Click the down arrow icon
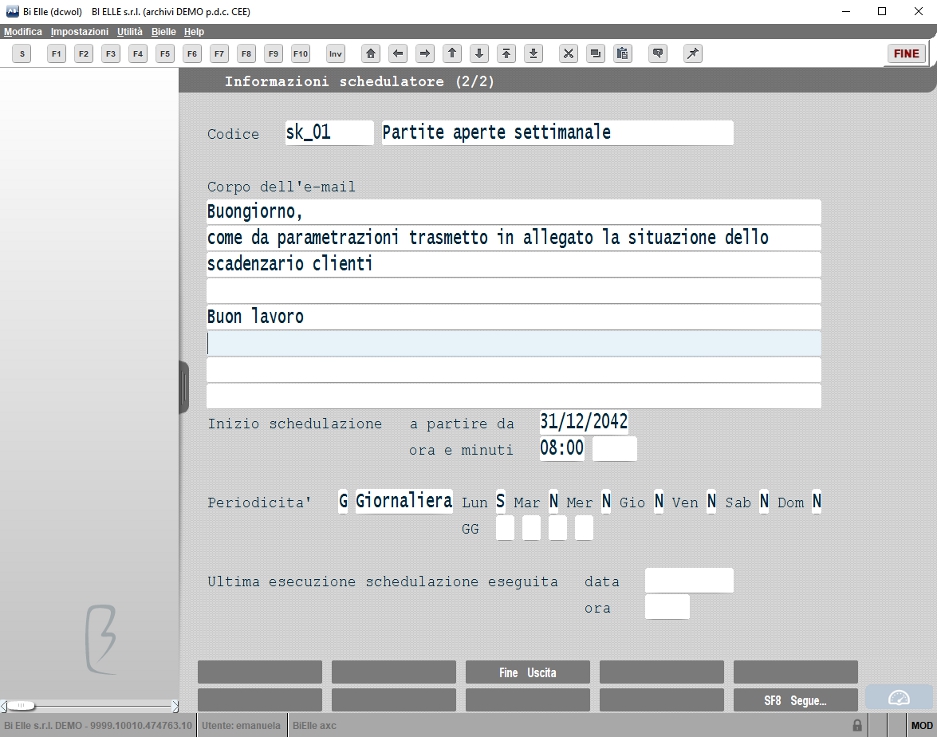Screen dimensions: 937x737 (x=479, y=54)
